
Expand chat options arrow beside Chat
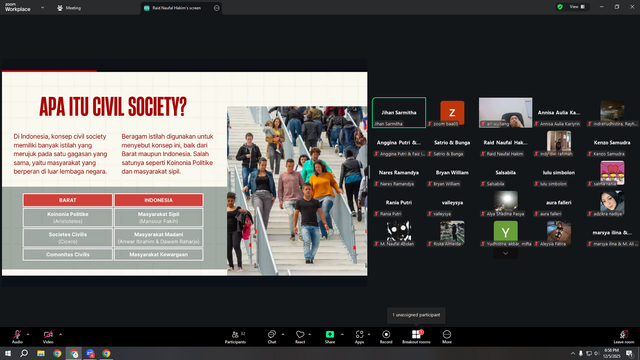[283, 334]
